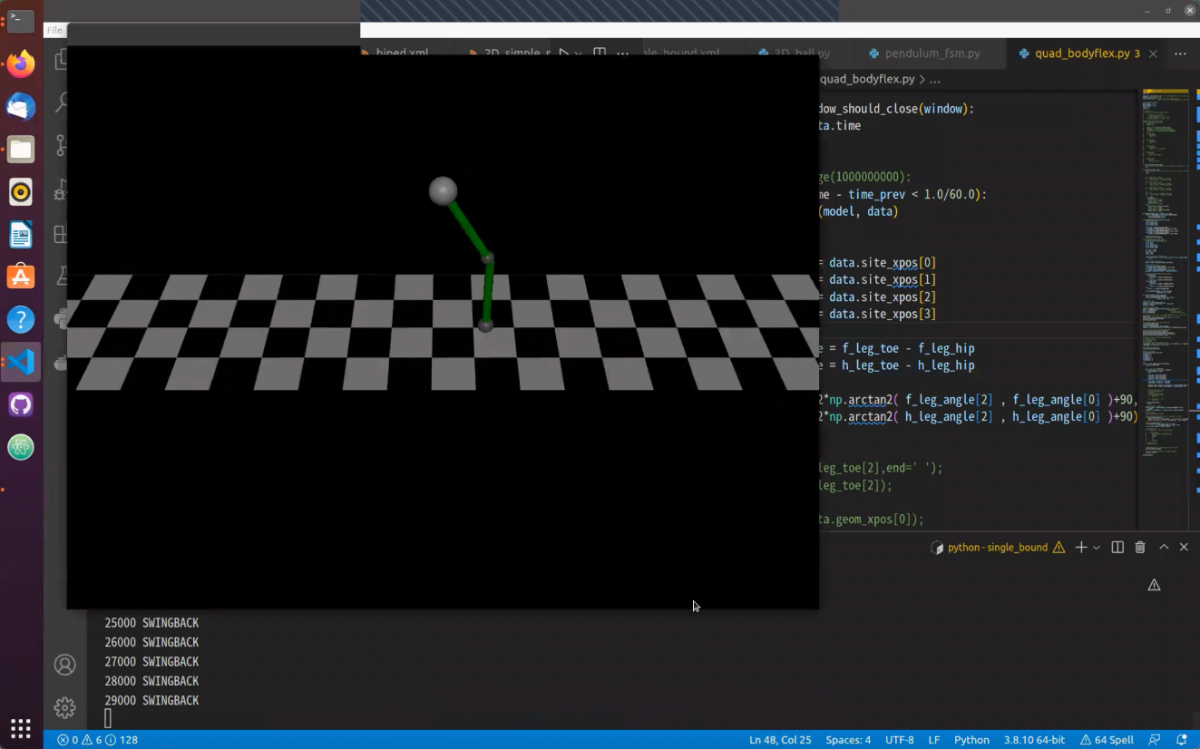Kill the terminal with the trash icon

pyautogui.click(x=1140, y=547)
